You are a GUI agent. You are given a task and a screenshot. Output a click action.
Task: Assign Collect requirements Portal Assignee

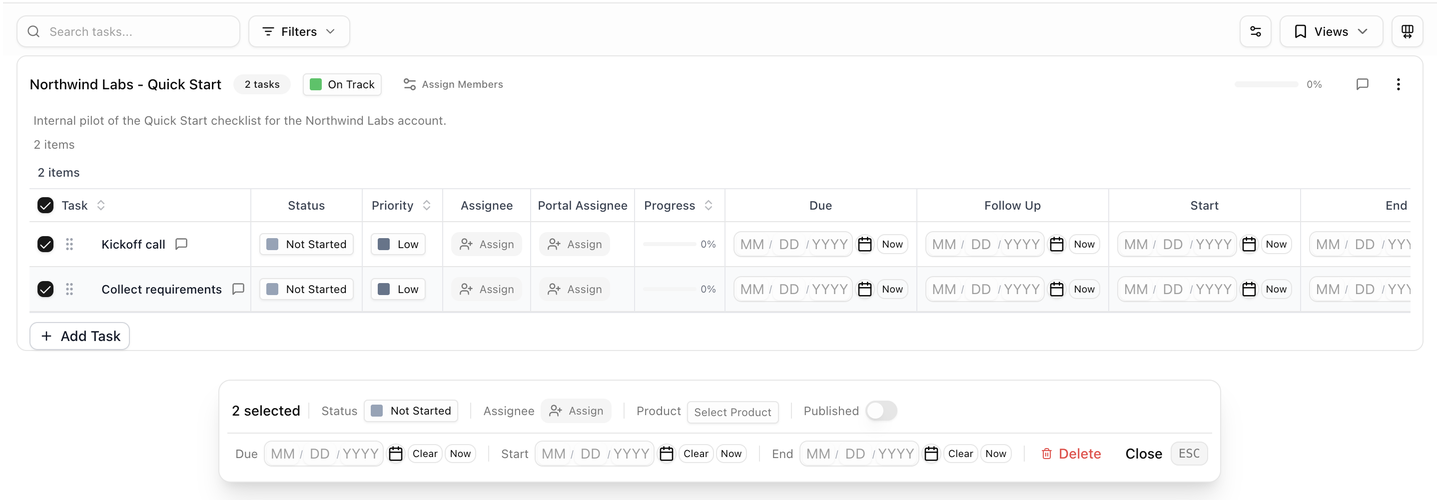coord(575,289)
